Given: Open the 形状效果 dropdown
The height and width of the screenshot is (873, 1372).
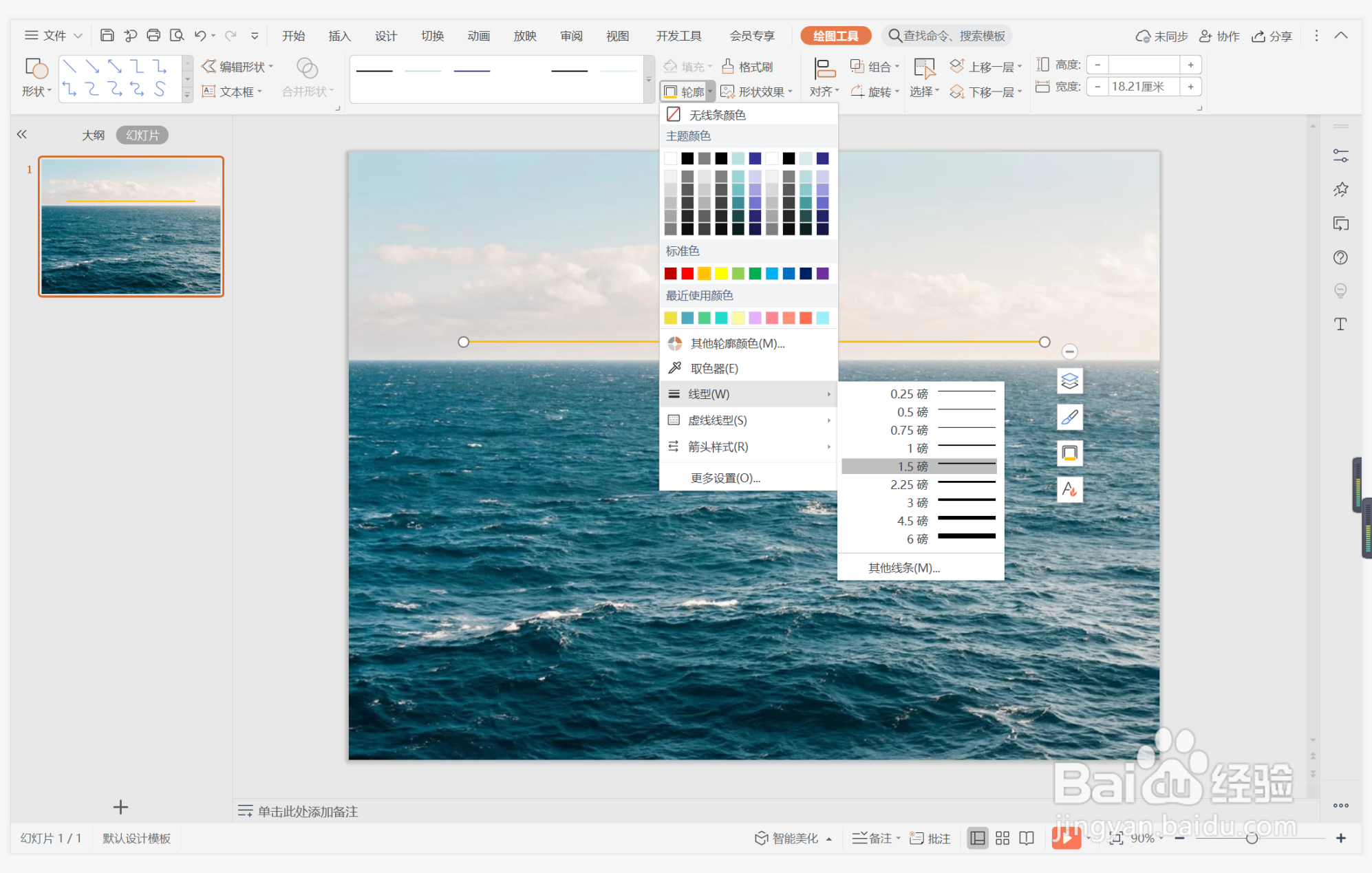Looking at the screenshot, I should [x=756, y=91].
